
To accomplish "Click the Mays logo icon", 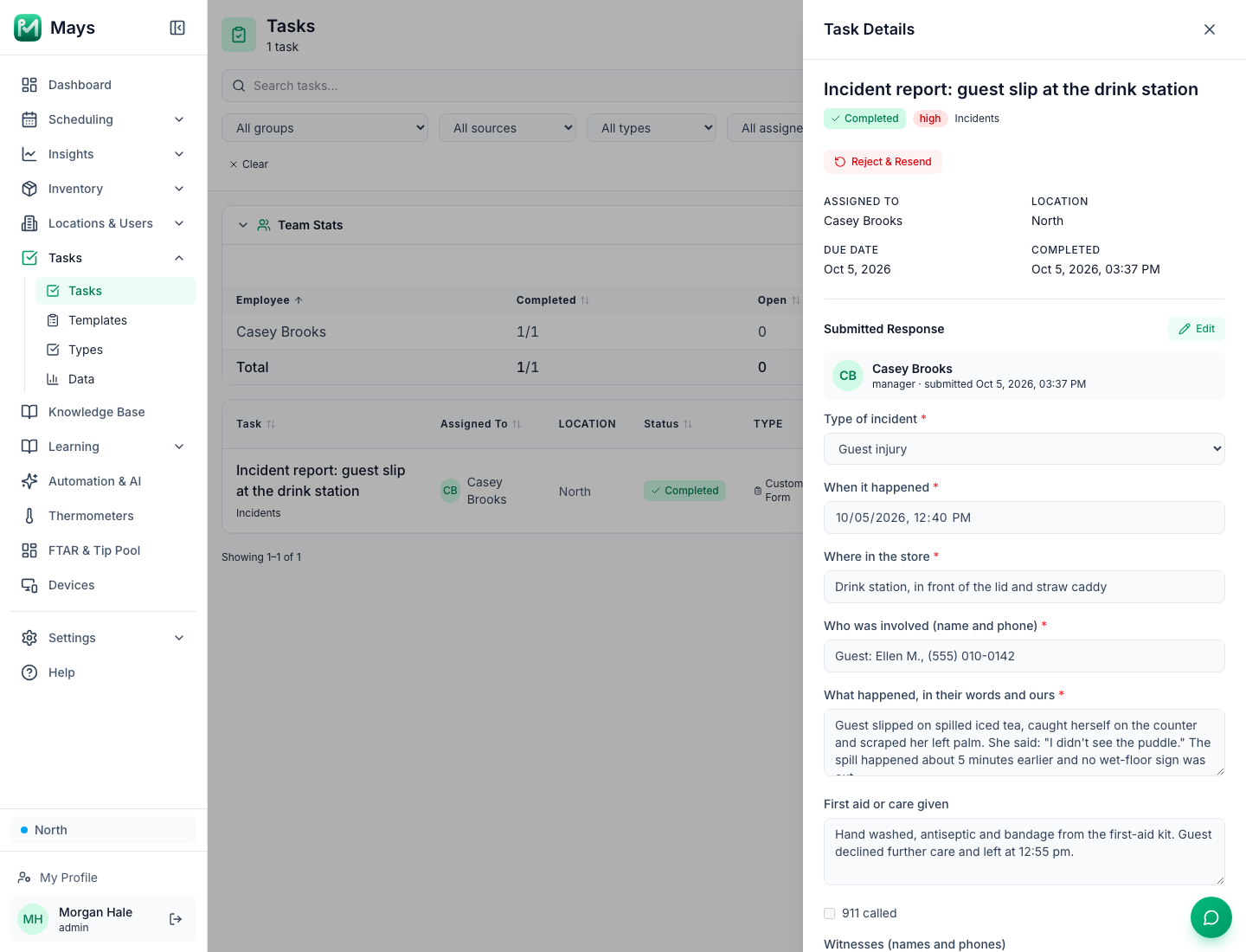I will (28, 28).
